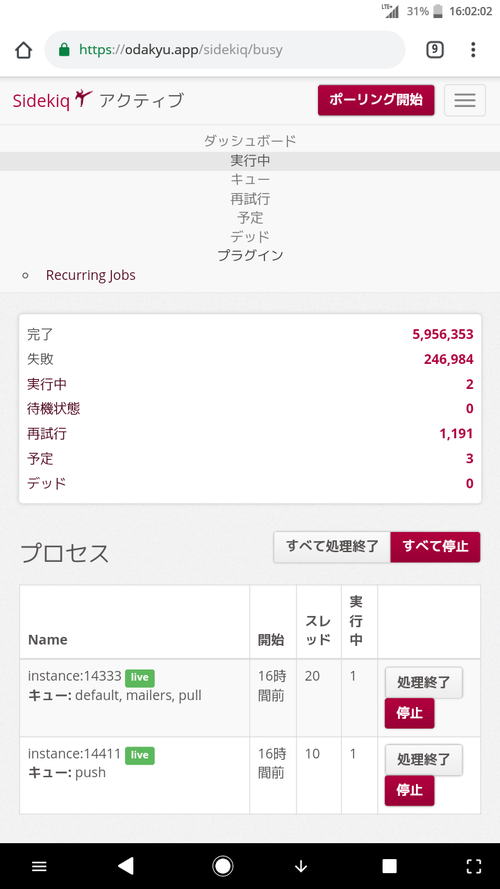Open the browser tab switcher showing 9
Image resolution: width=500 pixels, height=889 pixels.
tap(434, 50)
